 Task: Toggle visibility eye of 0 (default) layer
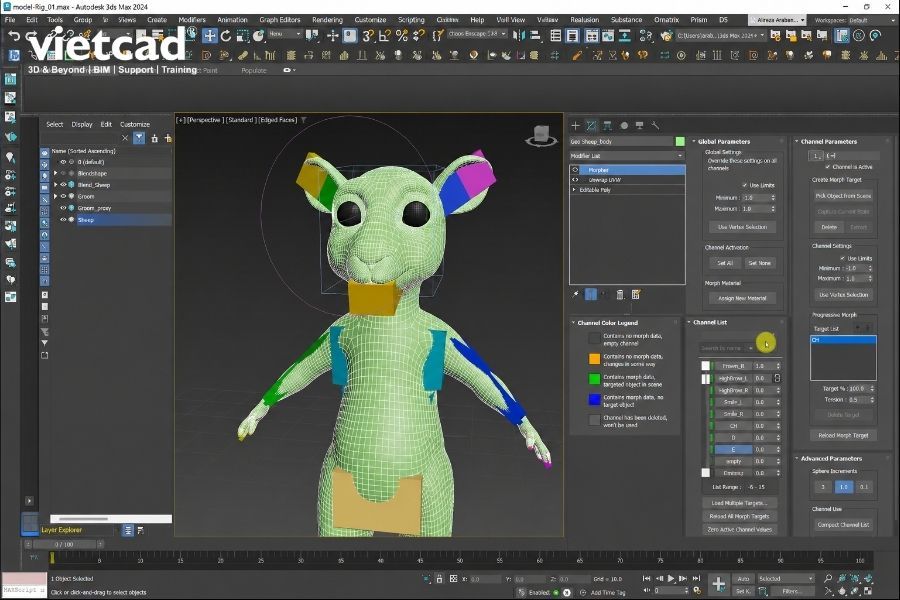(64, 162)
